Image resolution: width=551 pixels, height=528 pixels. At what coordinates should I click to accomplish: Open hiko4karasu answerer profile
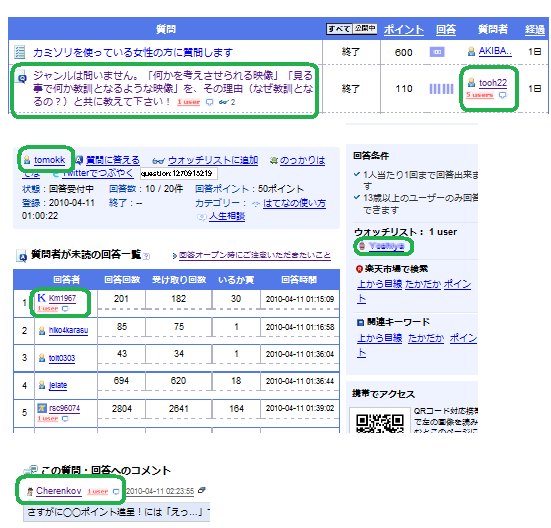(68, 330)
